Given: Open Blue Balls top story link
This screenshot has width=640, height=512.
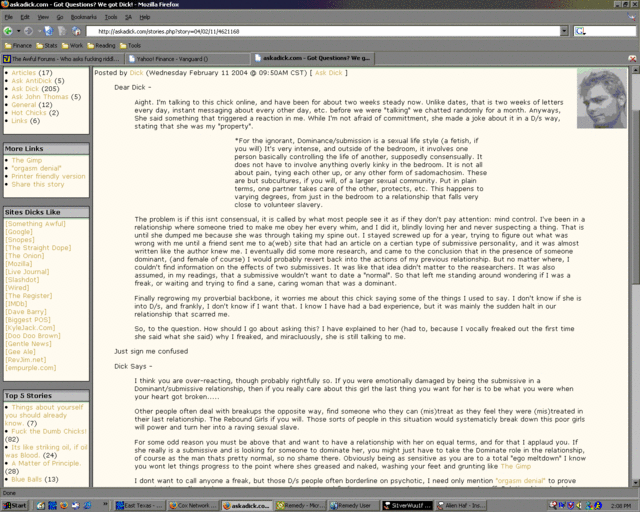Looking at the screenshot, I should tap(26, 479).
